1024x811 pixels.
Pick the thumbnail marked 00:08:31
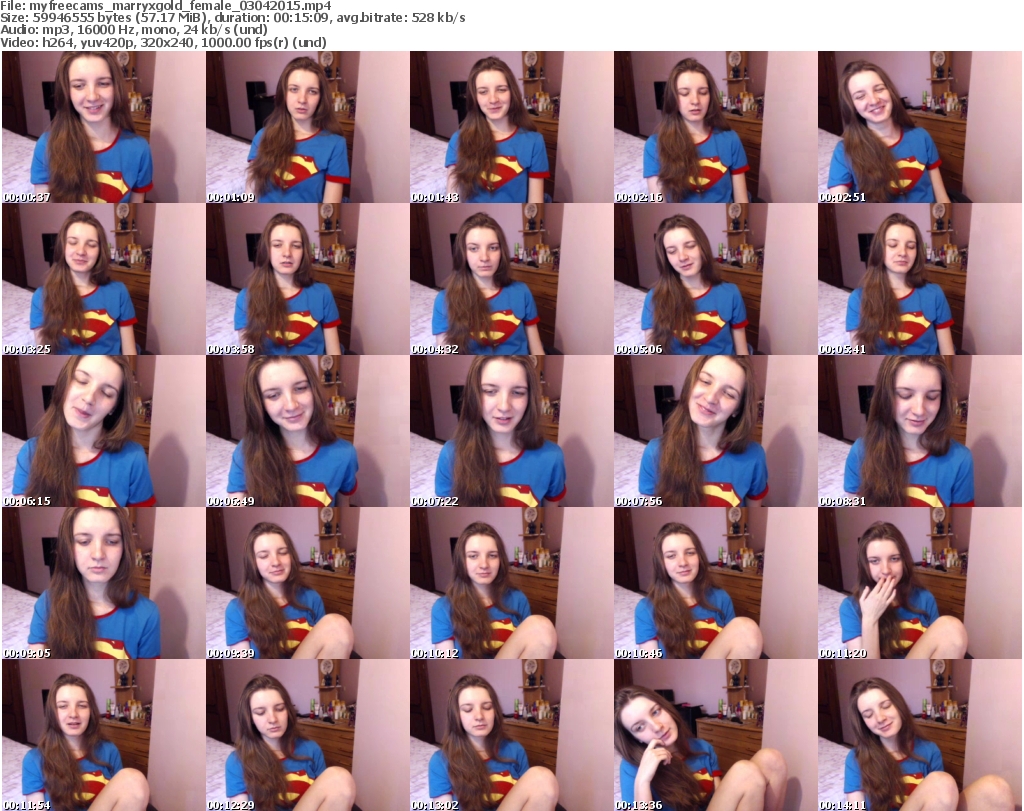(920, 431)
